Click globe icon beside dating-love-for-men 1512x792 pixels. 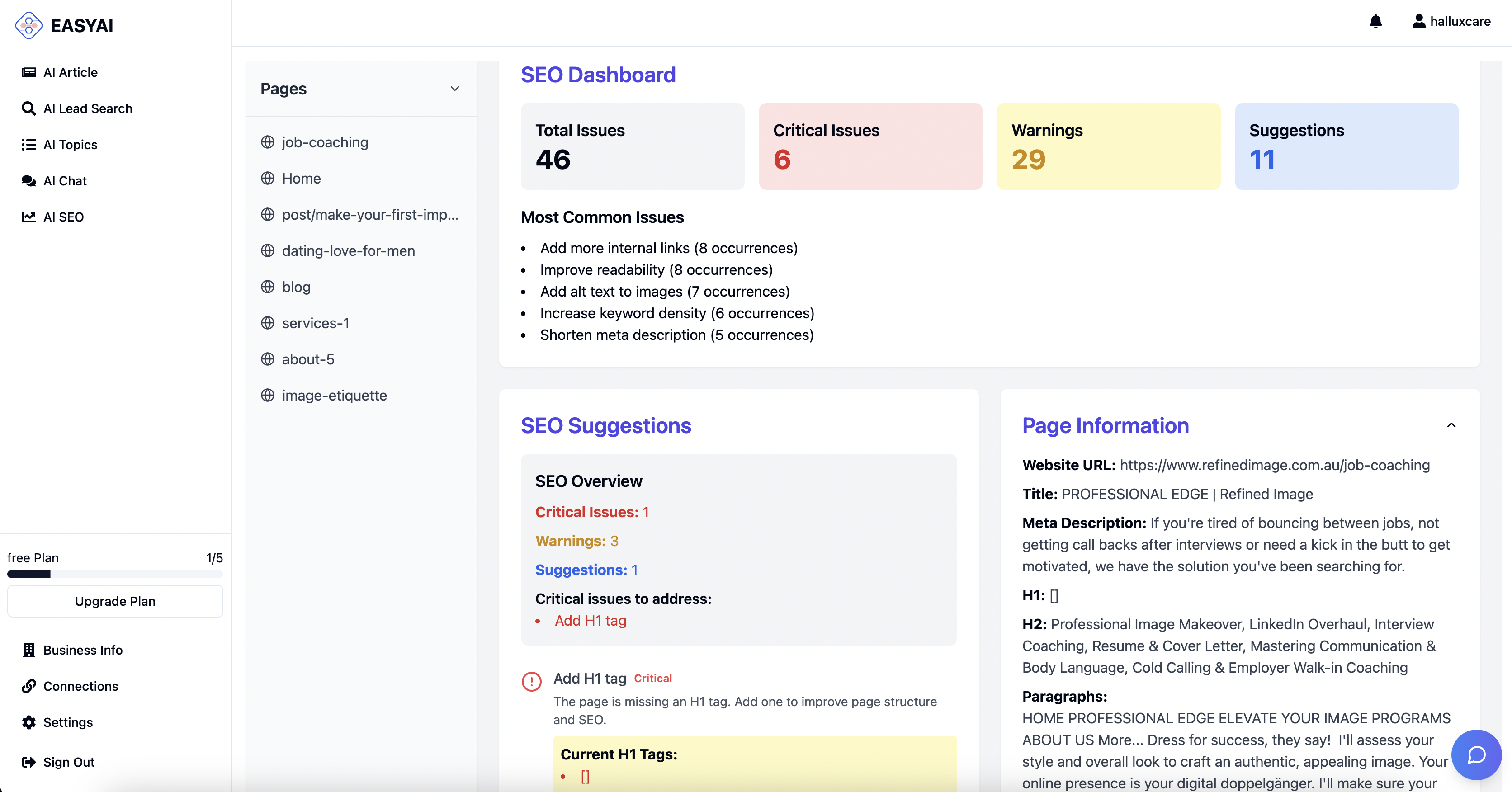click(x=268, y=250)
